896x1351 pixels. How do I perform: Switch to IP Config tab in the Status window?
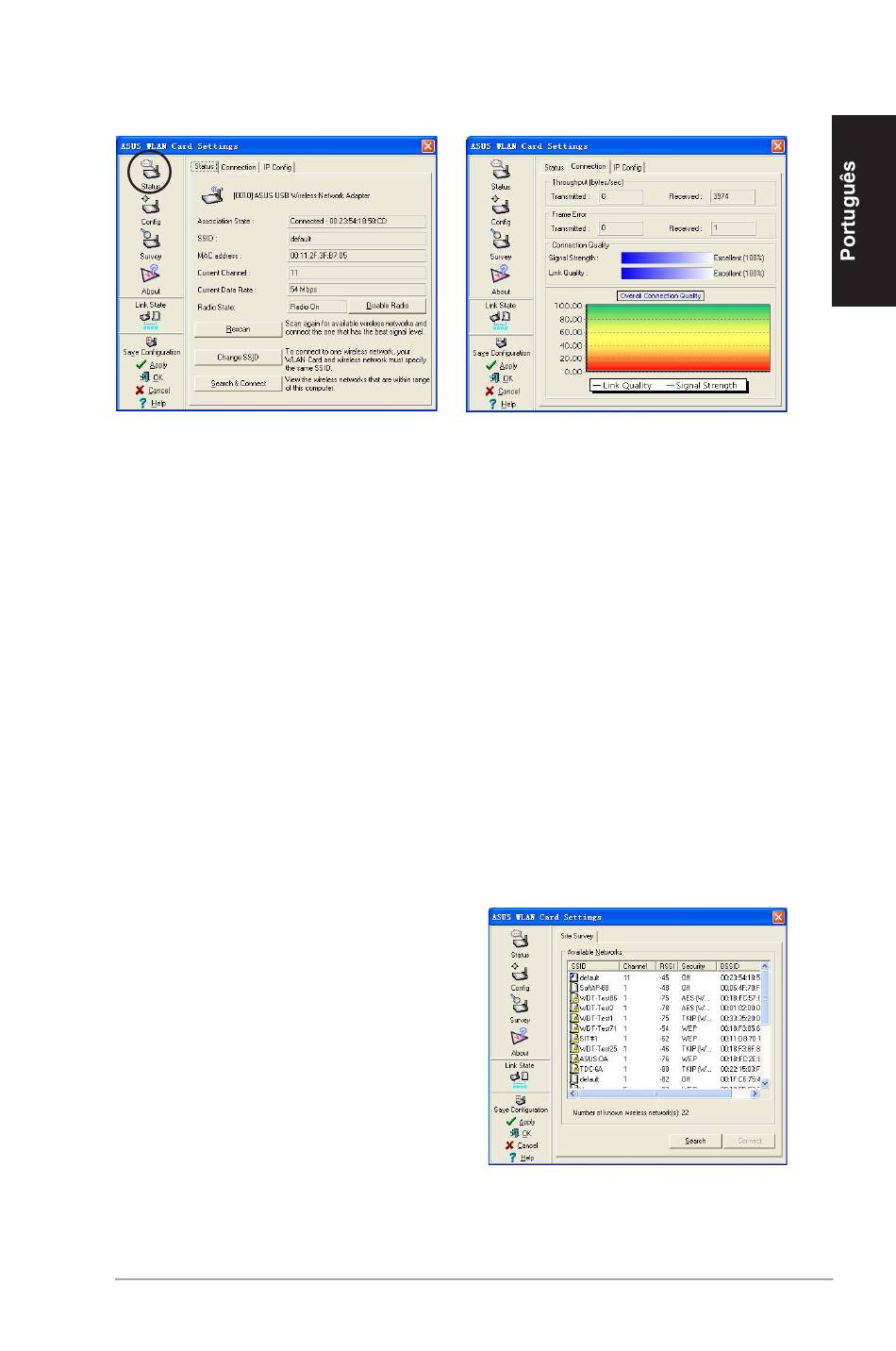coord(277,167)
